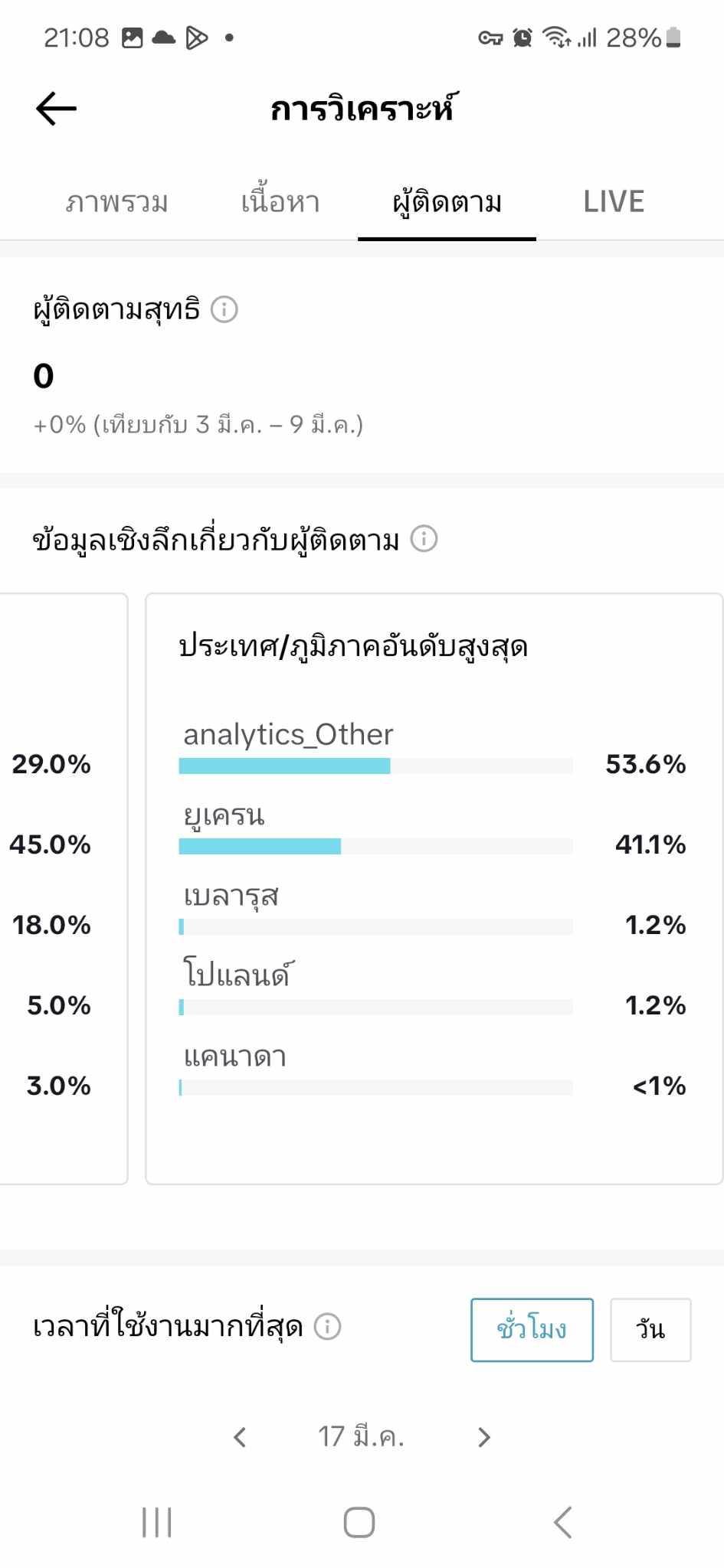Open info icon next to ผู้ติดตามสุทธิ
The height and width of the screenshot is (1568, 724).
click(x=224, y=309)
